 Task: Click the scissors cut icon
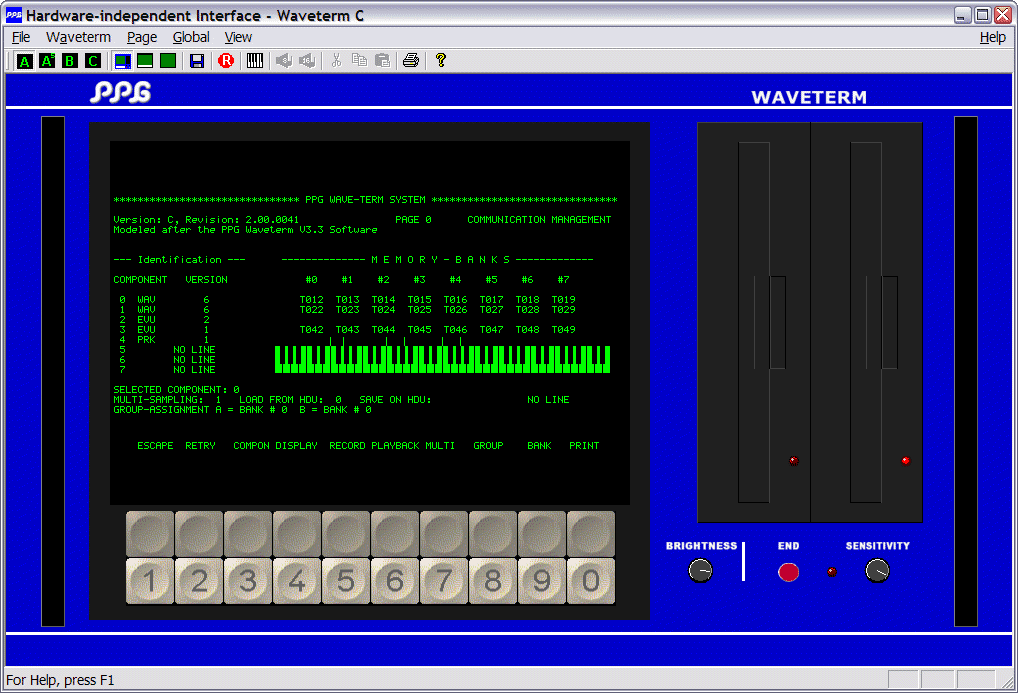[x=336, y=61]
